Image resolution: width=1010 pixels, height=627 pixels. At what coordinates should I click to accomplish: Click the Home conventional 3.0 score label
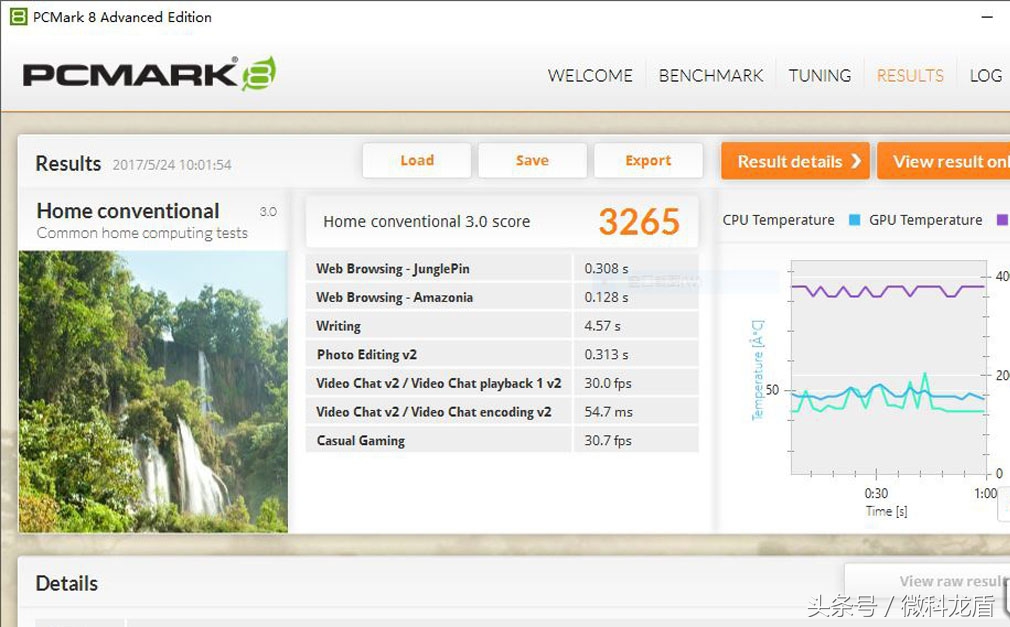[x=426, y=222]
